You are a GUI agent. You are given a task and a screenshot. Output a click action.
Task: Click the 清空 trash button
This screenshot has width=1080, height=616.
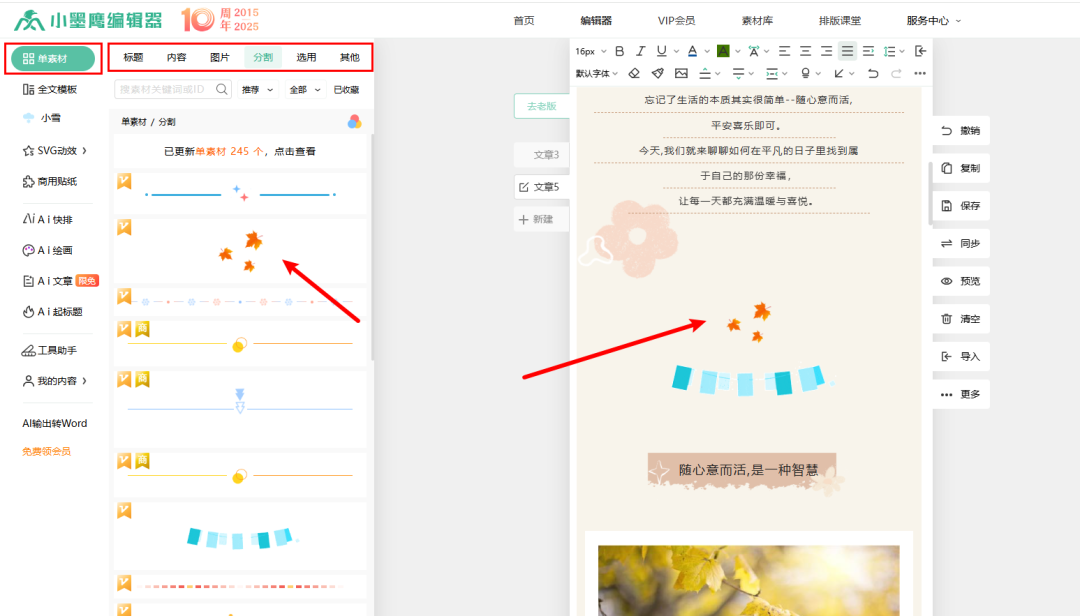point(960,319)
